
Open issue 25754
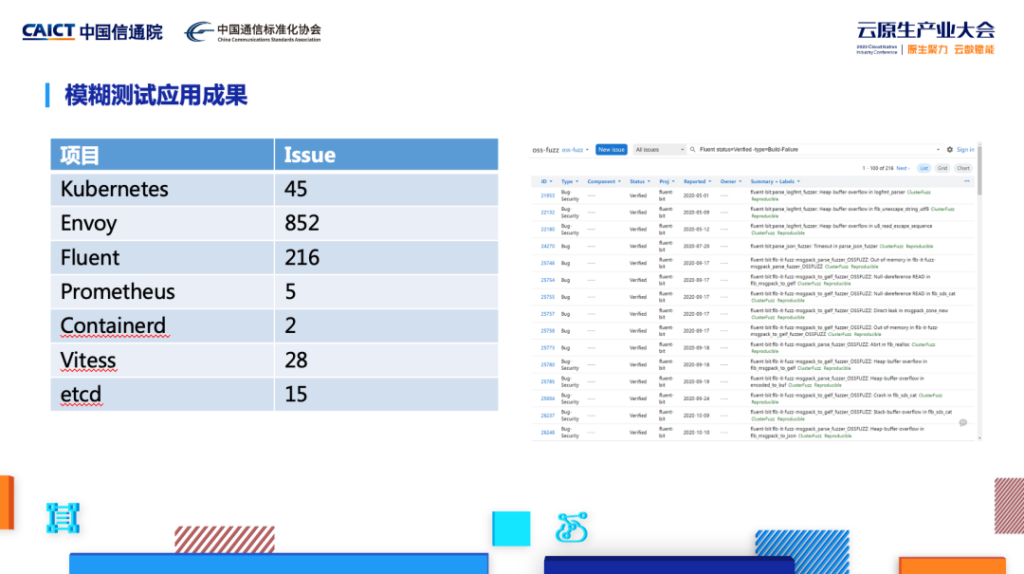(x=547, y=280)
